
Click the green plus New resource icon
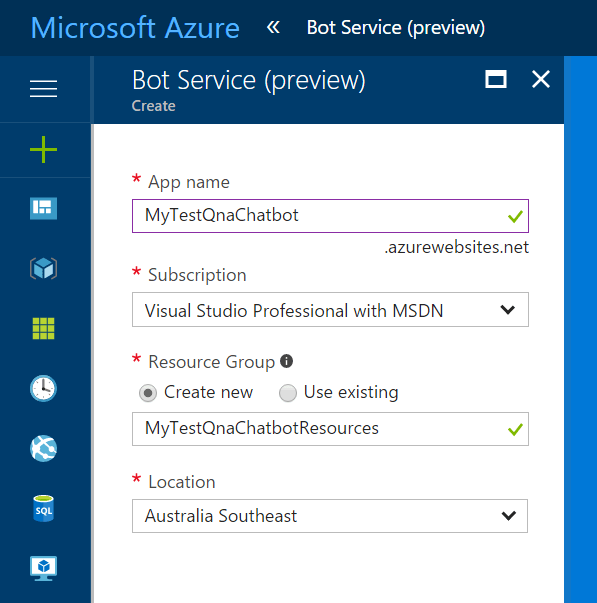click(43, 150)
